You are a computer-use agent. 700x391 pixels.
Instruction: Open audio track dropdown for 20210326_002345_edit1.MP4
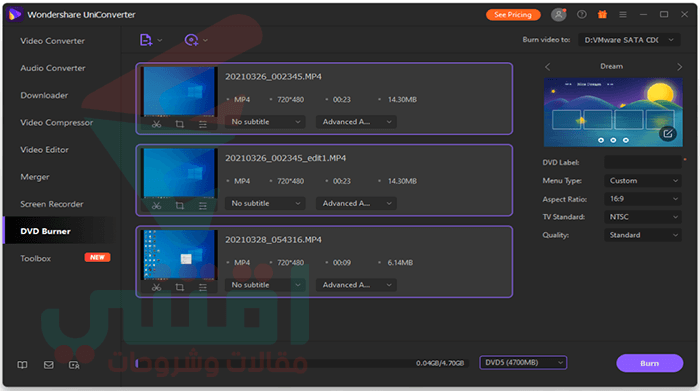[356, 204]
